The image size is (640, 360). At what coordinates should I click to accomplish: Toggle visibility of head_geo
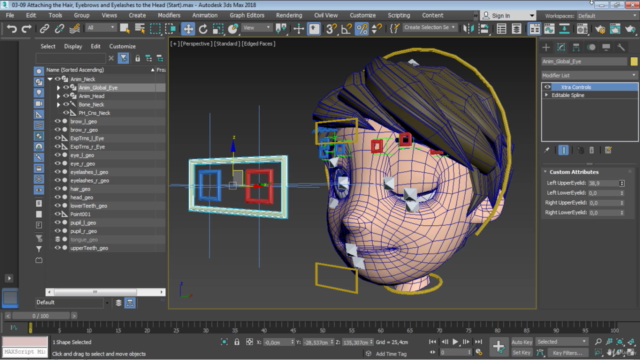[58, 197]
